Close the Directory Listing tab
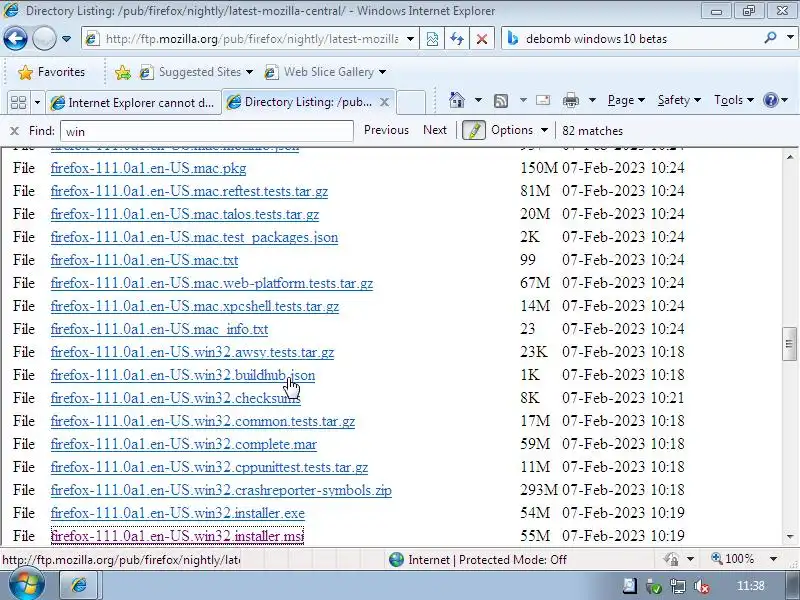Viewport: 800px width, 600px height. point(385,103)
